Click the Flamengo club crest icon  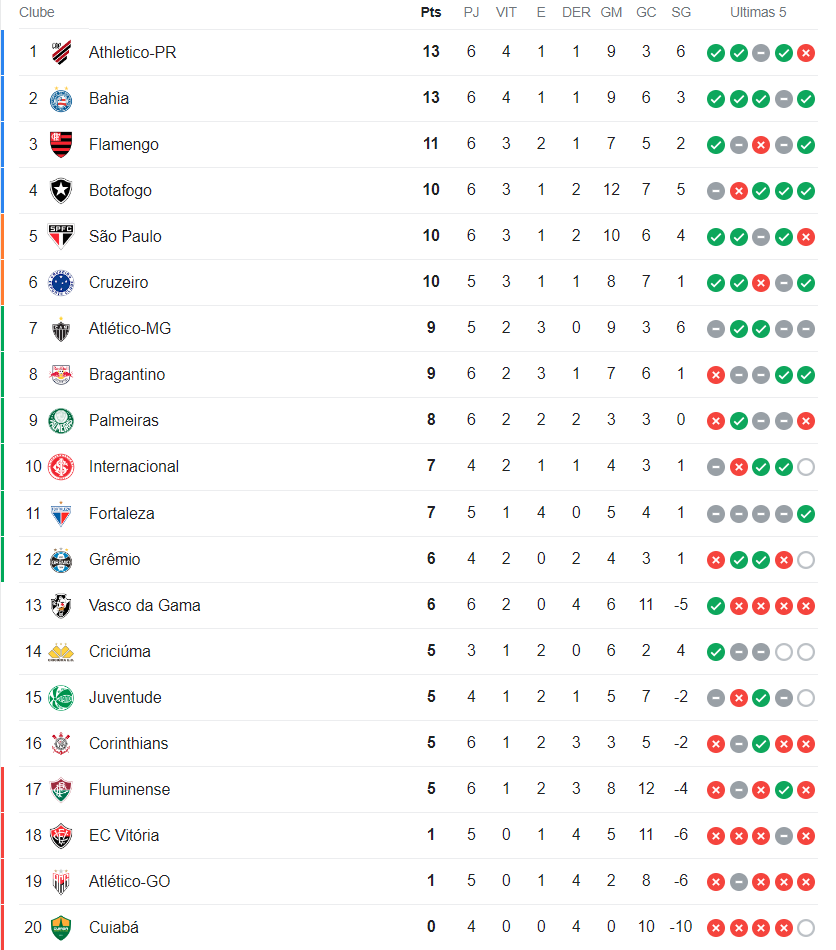(62, 144)
